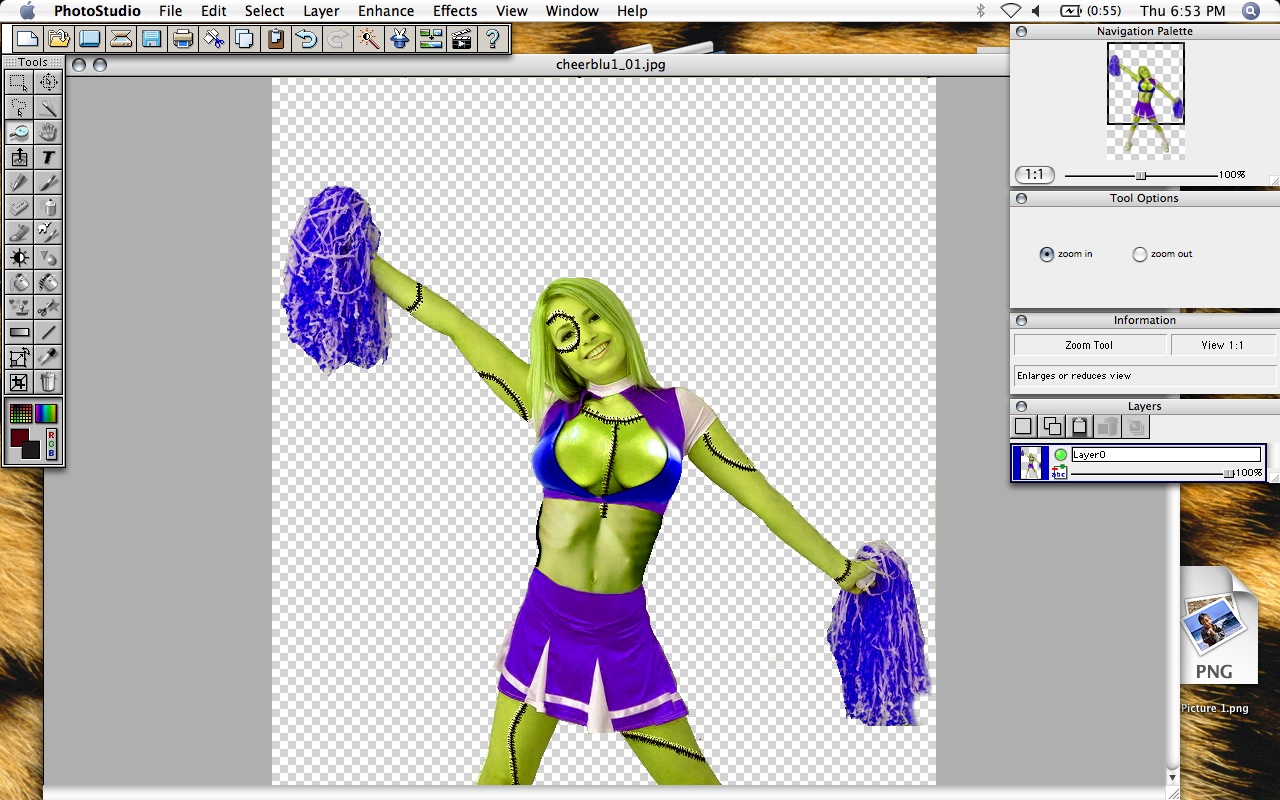Click the RGB channel toggle in Tools

(x=51, y=443)
